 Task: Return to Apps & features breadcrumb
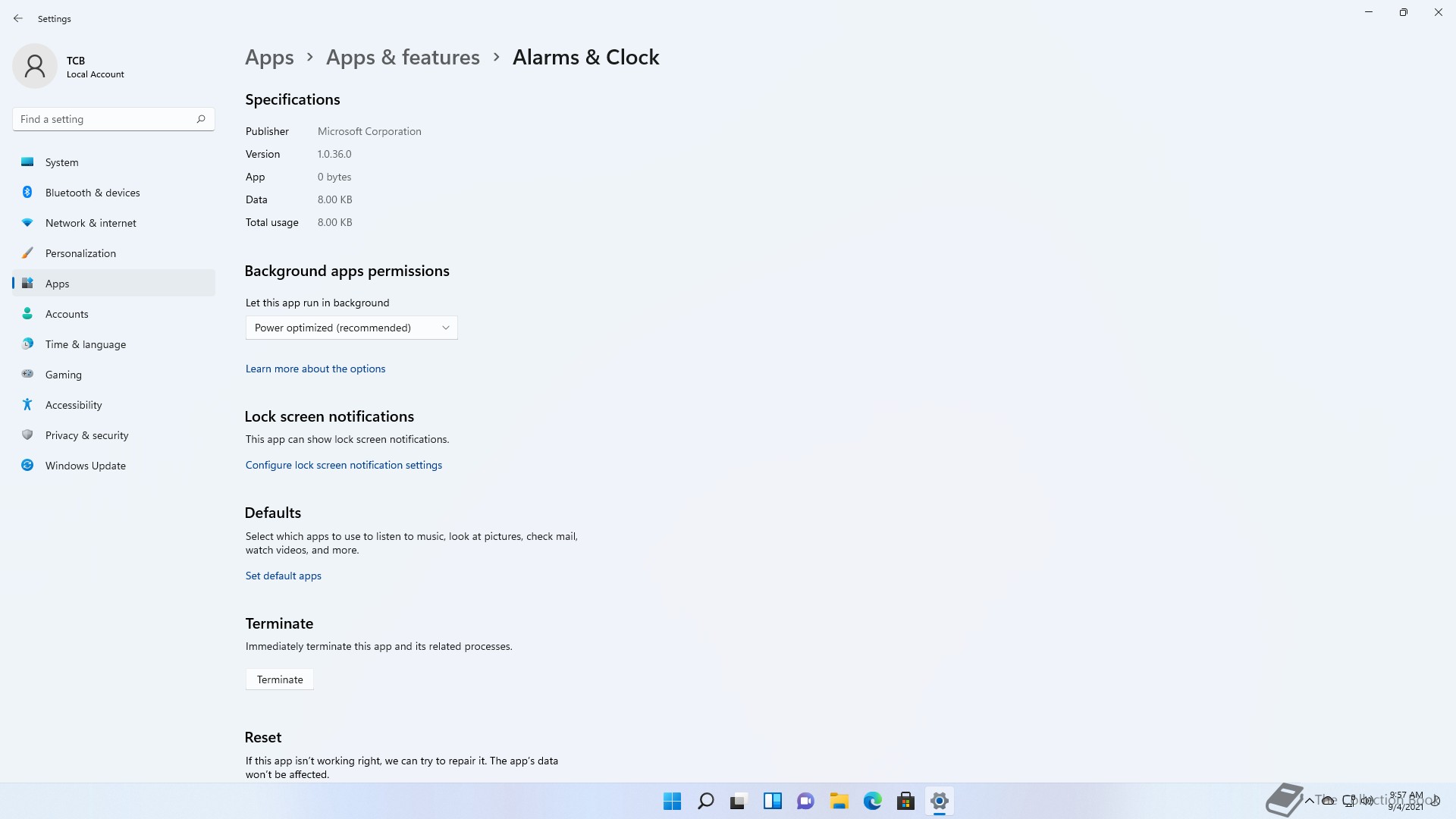coord(403,58)
